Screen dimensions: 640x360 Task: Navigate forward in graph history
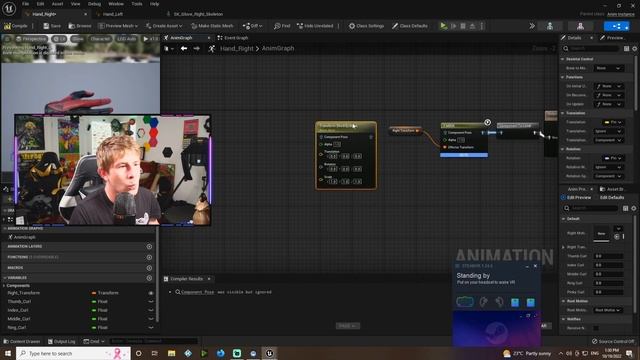[x=197, y=48]
